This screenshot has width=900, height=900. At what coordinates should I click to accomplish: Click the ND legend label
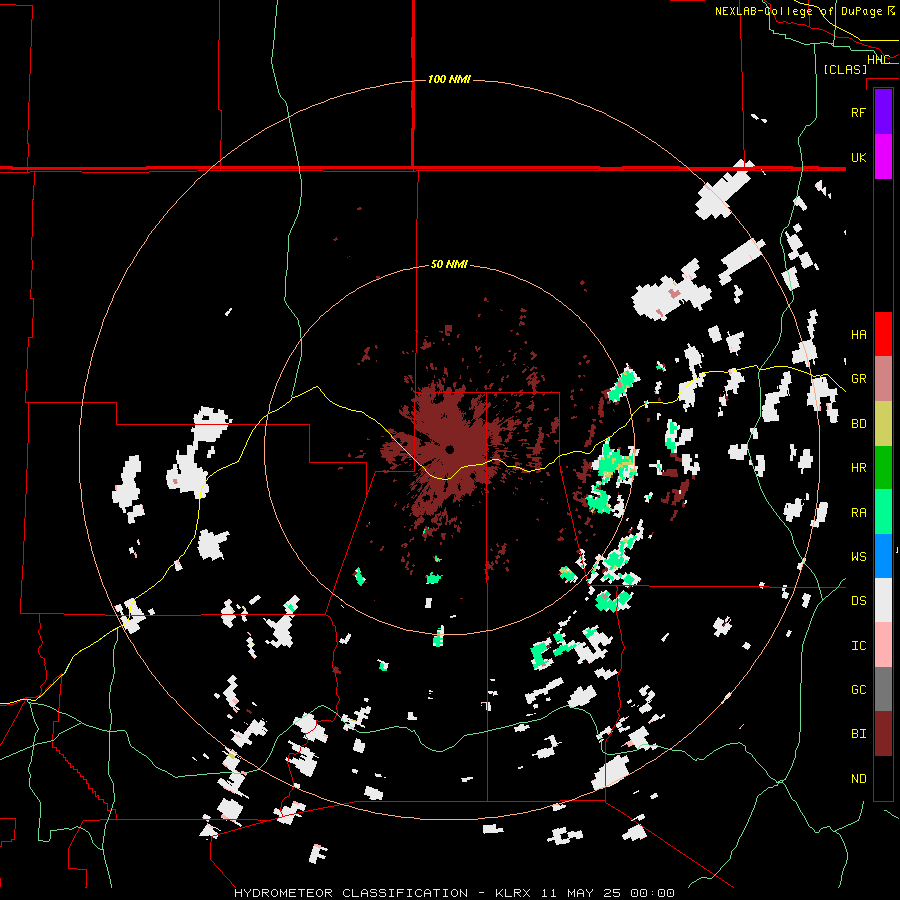coord(858,778)
